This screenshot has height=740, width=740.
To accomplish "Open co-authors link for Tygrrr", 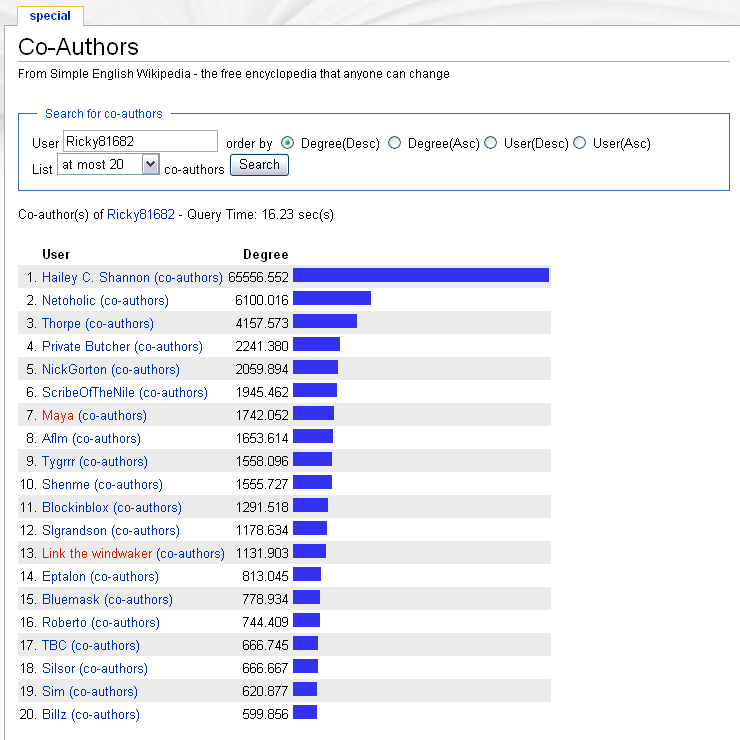I will tap(113, 461).
